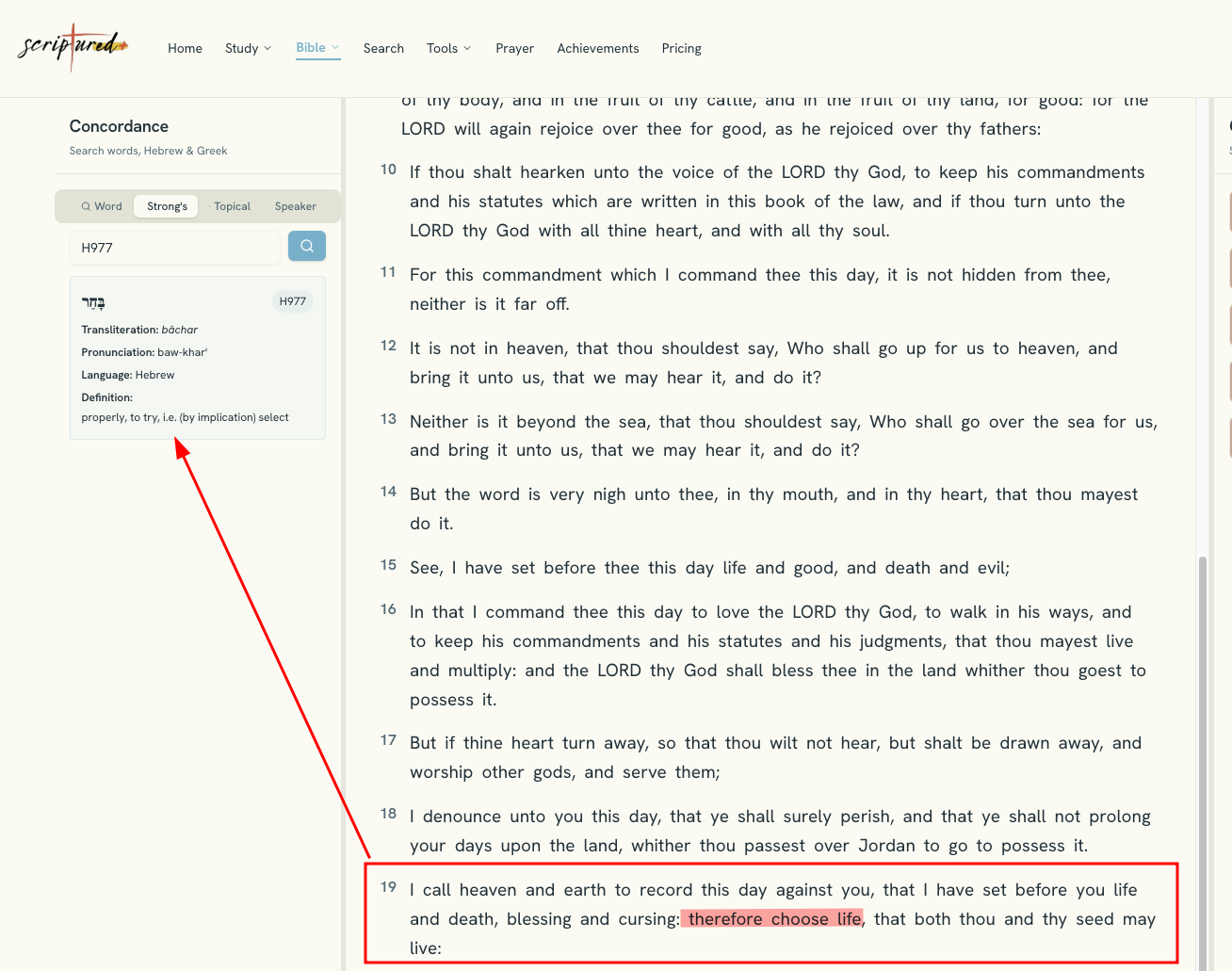The image size is (1232, 971).
Task: Open the Achievements page
Action: point(597,48)
